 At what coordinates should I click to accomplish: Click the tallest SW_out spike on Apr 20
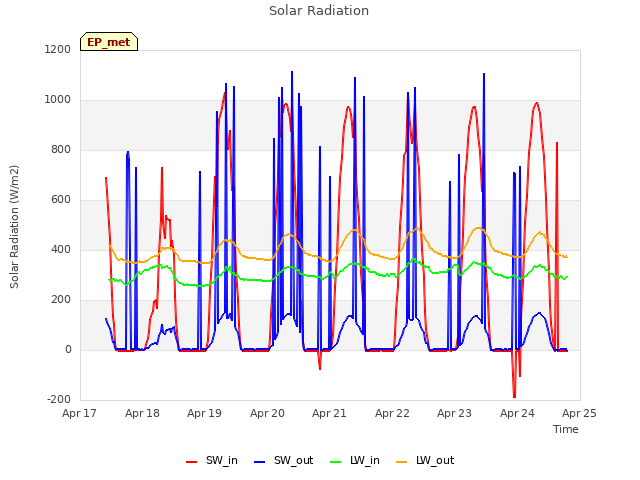292,72
